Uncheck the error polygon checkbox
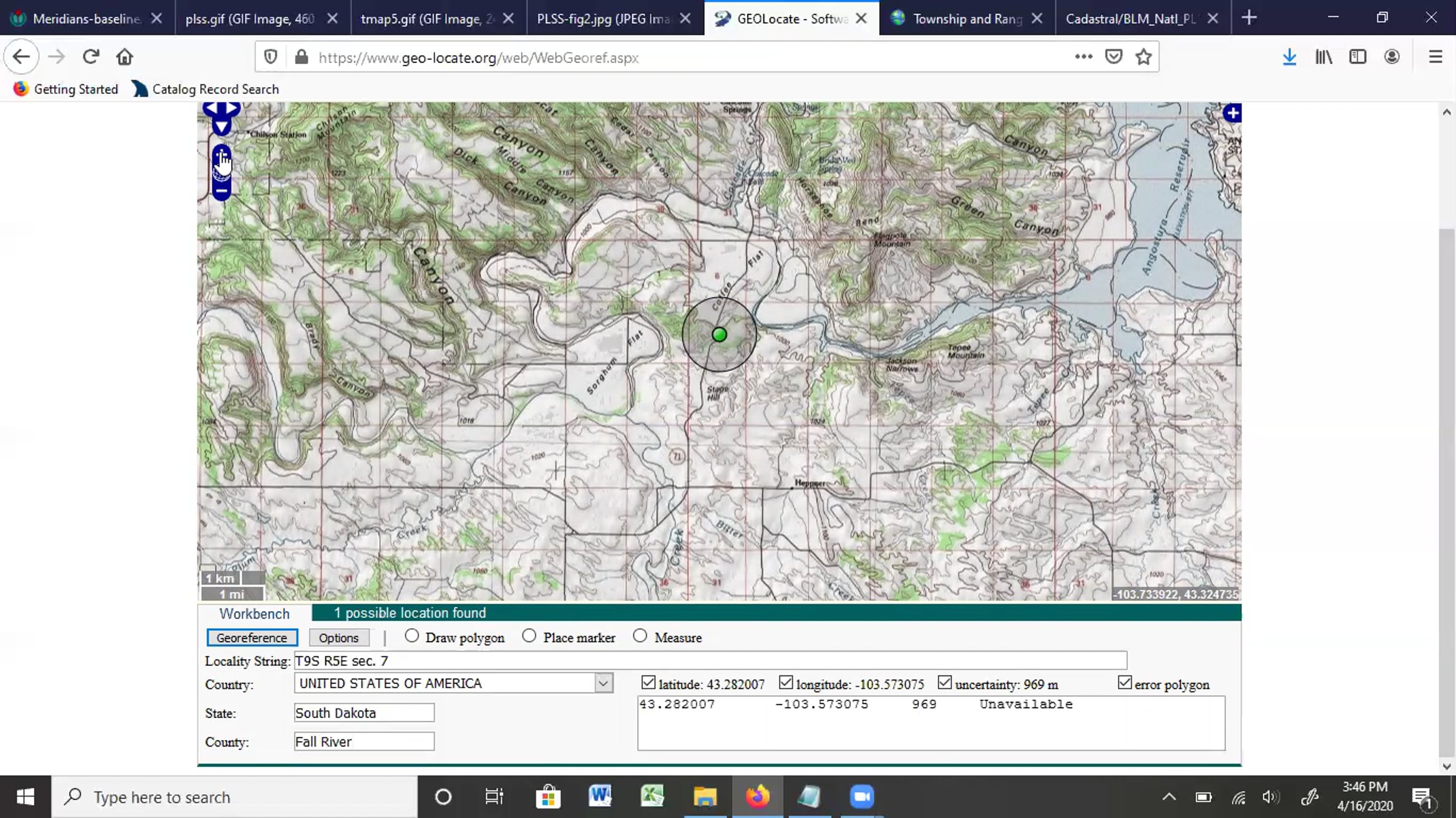This screenshot has height=818, width=1456. click(1125, 683)
